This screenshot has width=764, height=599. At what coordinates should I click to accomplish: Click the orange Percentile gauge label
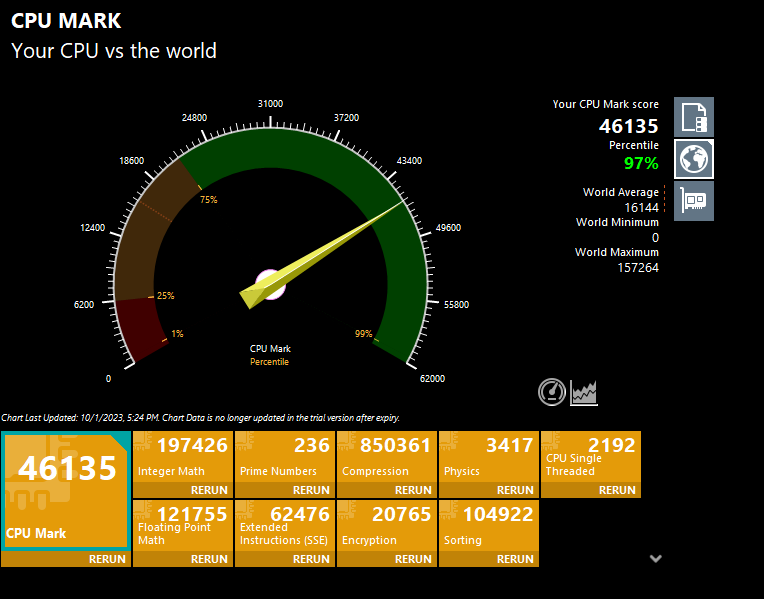269,362
